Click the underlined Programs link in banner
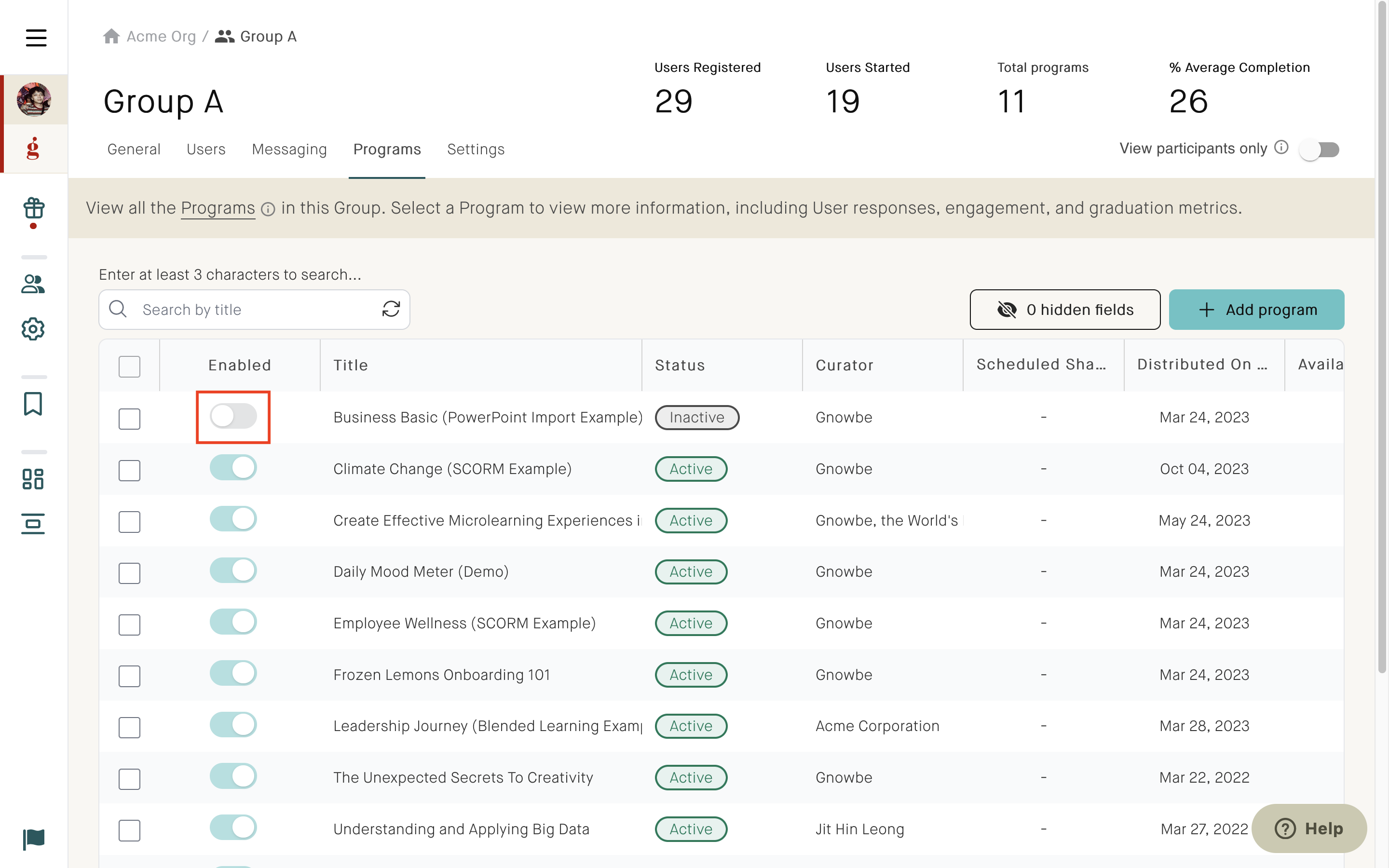1389x868 pixels. click(x=218, y=208)
